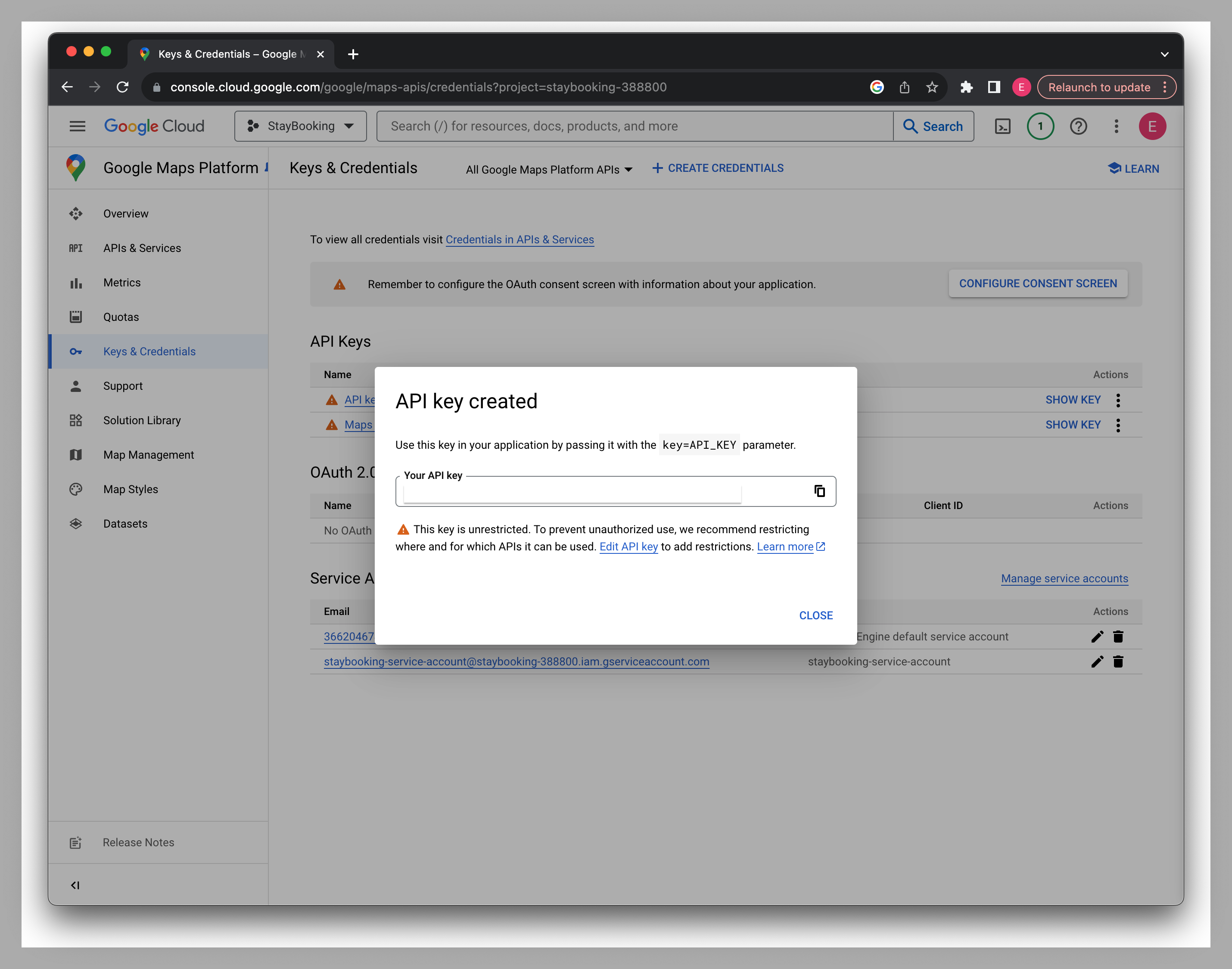Click the Overview sidebar icon
This screenshot has width=1232, height=969.
[77, 213]
